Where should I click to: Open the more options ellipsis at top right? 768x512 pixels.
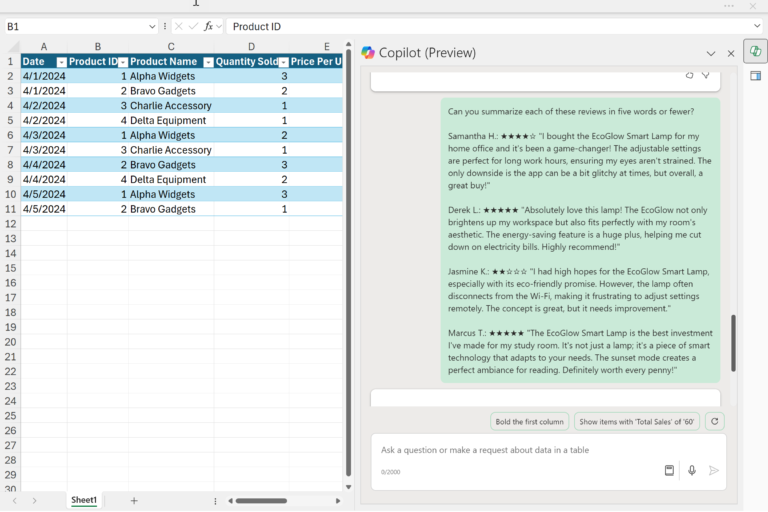729,6
